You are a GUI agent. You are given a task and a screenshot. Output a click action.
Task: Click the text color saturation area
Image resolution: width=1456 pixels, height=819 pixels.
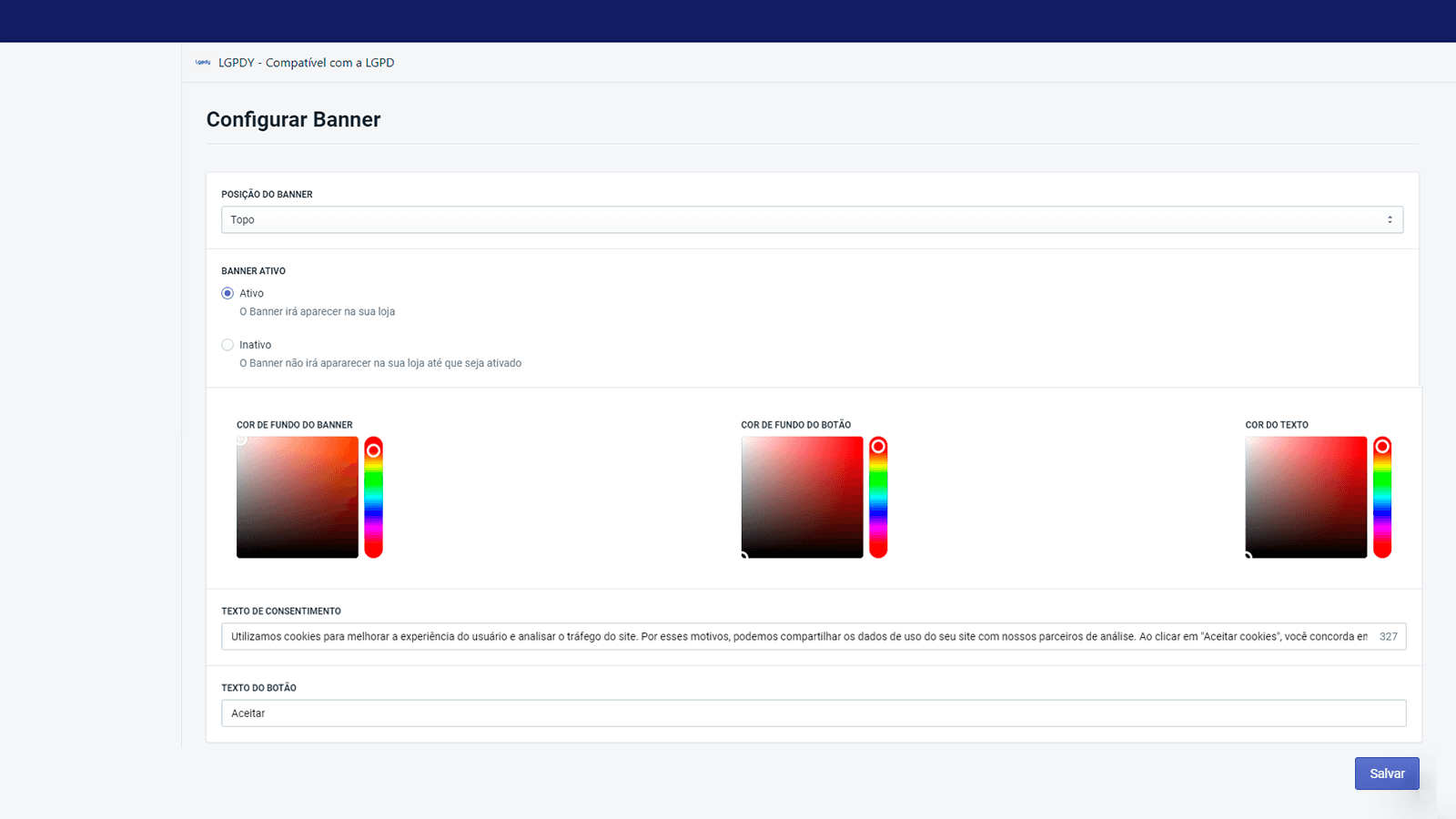pos(1306,497)
